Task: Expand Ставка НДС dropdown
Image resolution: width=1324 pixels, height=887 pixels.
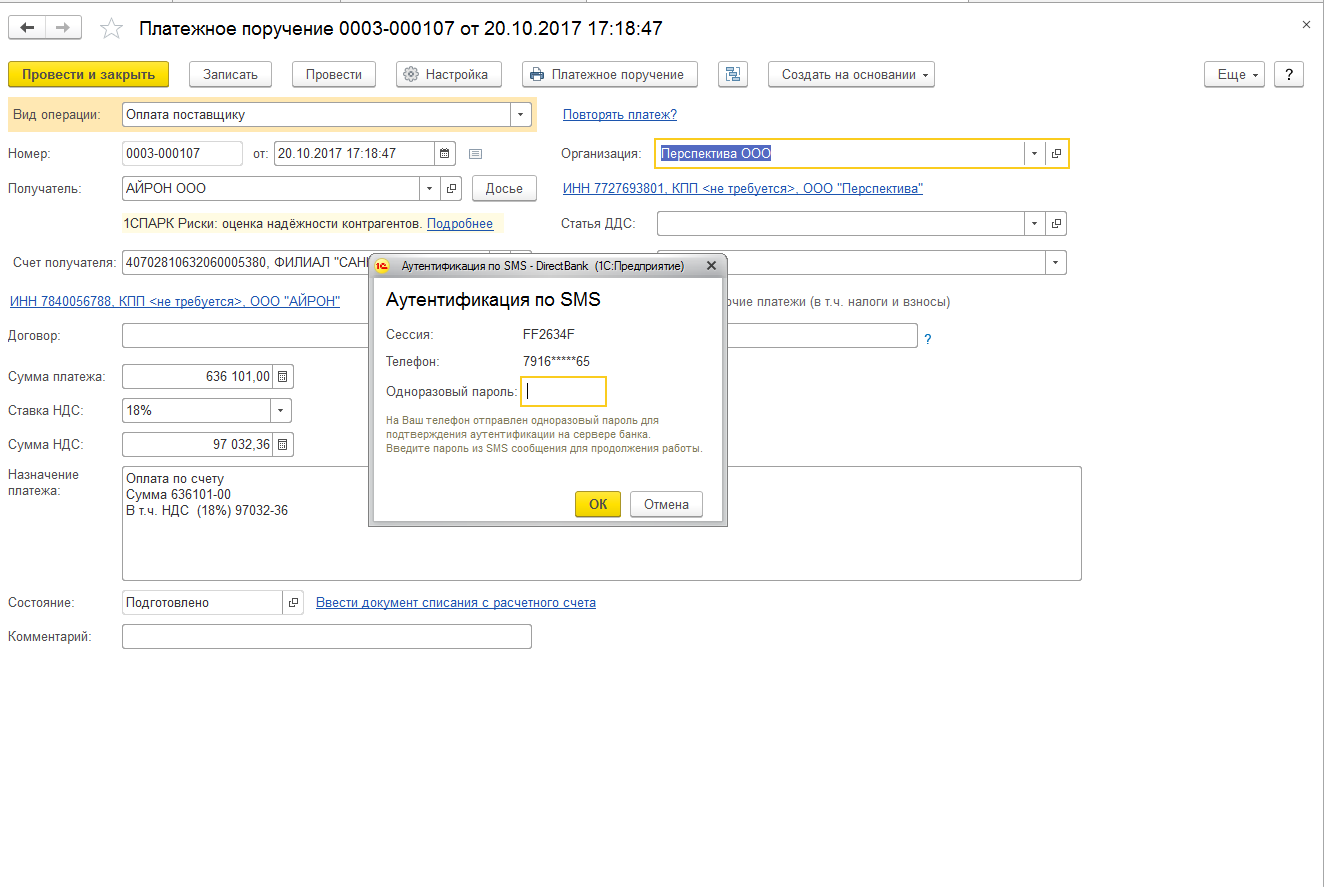Action: pyautogui.click(x=281, y=410)
